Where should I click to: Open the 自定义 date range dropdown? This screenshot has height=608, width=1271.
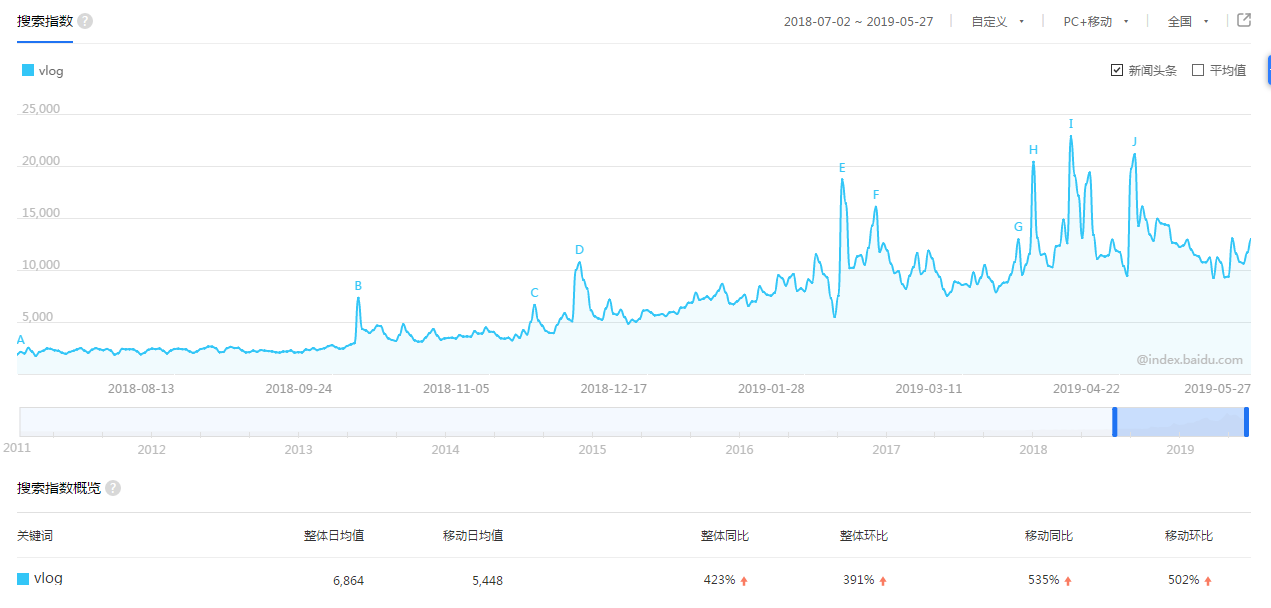998,21
